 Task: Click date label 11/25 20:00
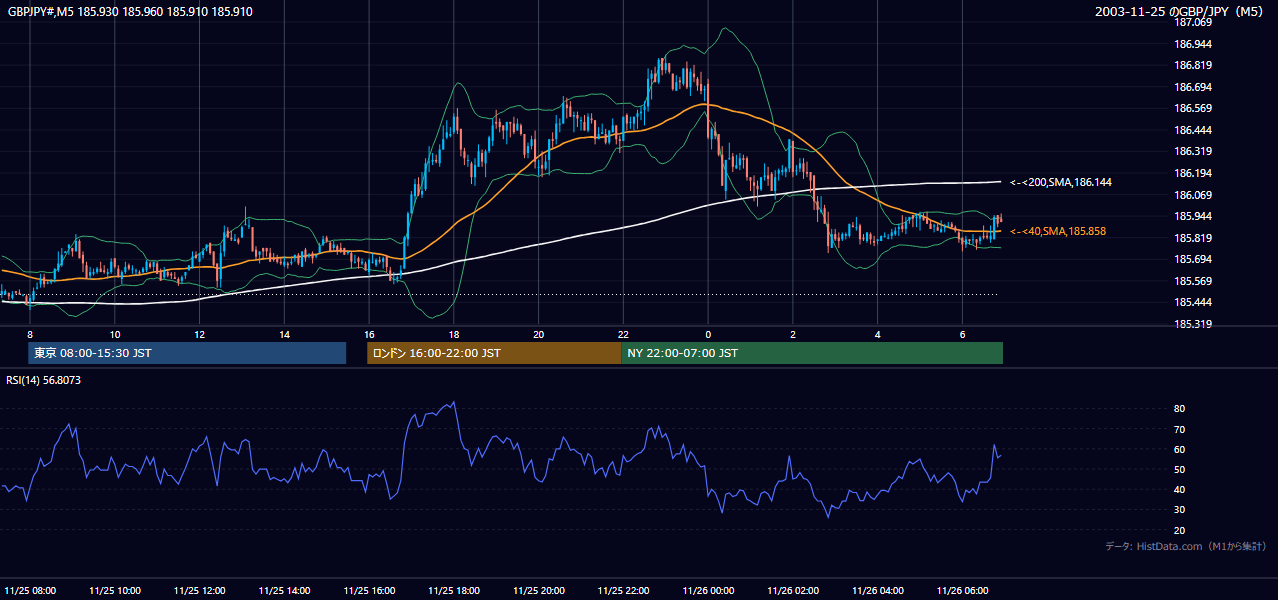539,590
